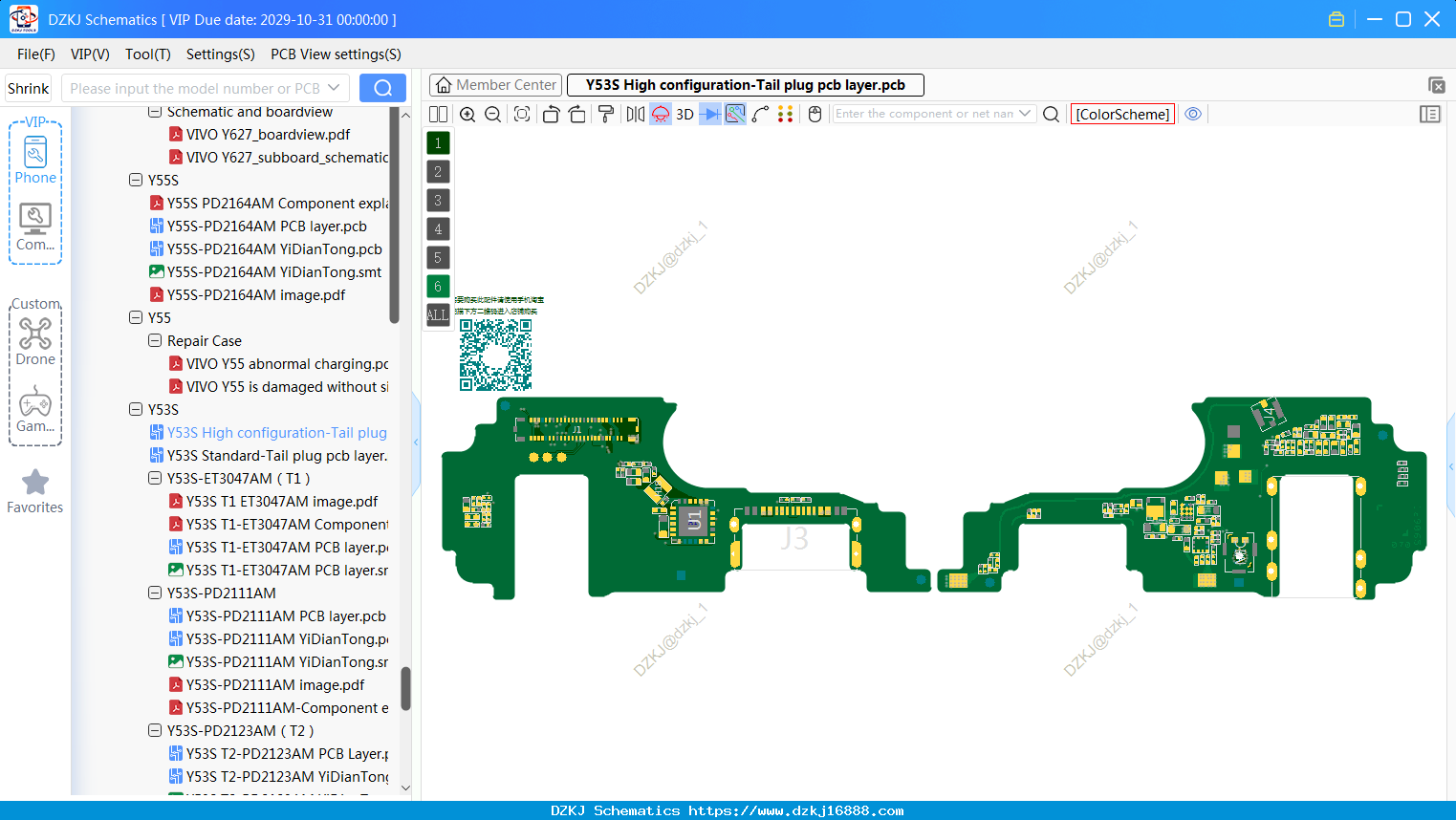This screenshot has width=1456, height=820.
Task: Click the gift box icon in title bar
Action: click(1336, 19)
